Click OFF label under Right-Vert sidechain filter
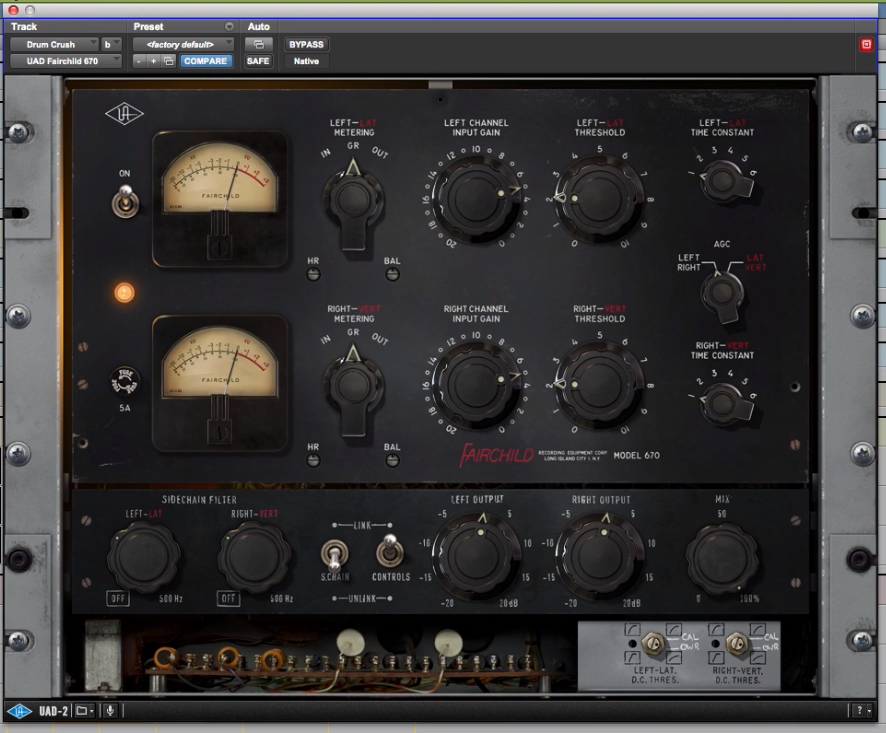The width and height of the screenshot is (886, 733). pyautogui.click(x=228, y=598)
